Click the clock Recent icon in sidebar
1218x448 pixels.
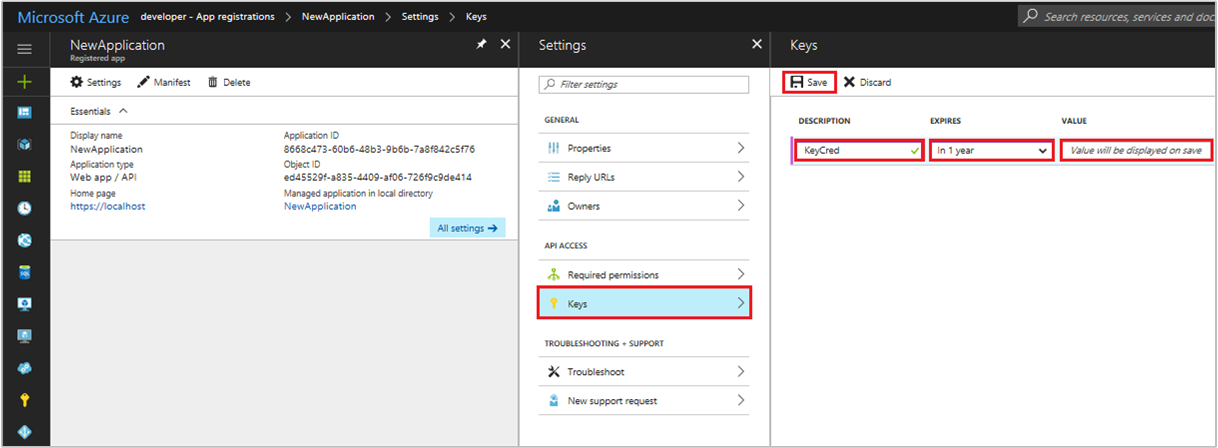coord(25,208)
